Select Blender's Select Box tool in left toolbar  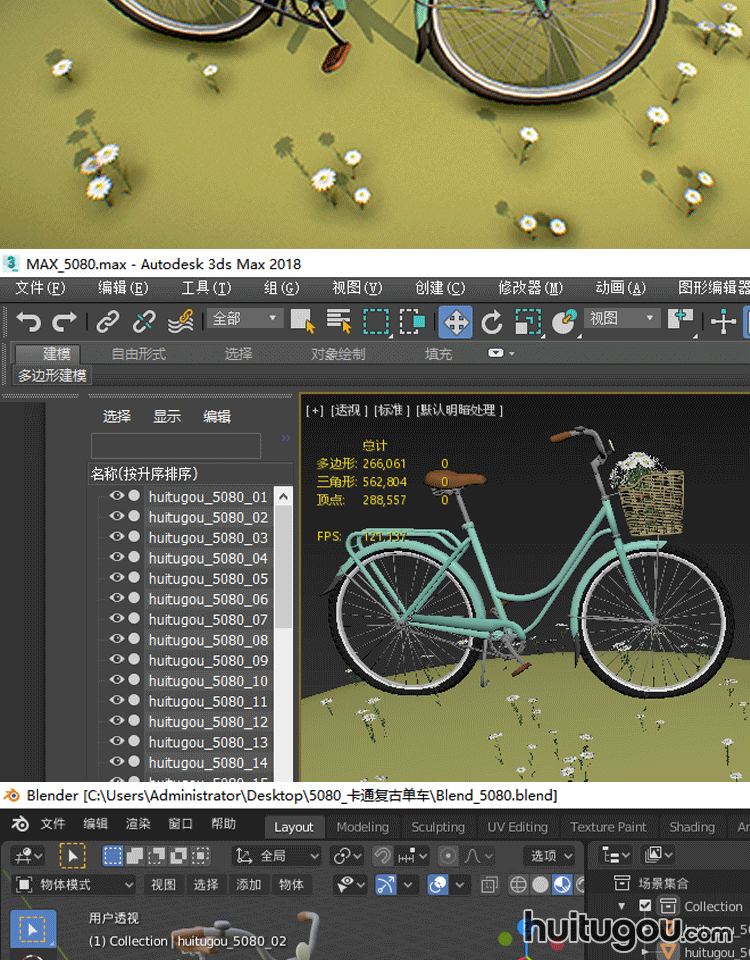pos(33,929)
